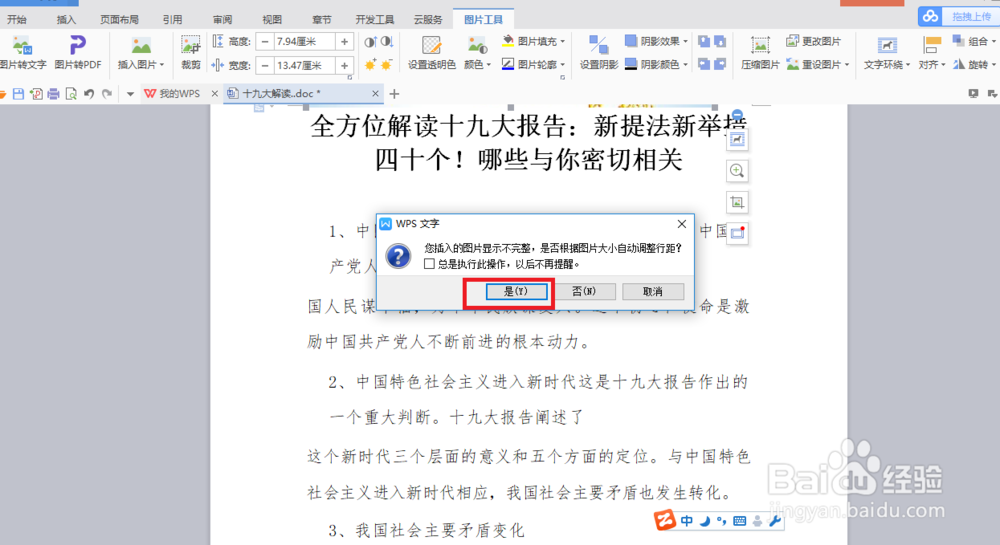
Task: Open the size group dialog launcher
Action: (350, 77)
